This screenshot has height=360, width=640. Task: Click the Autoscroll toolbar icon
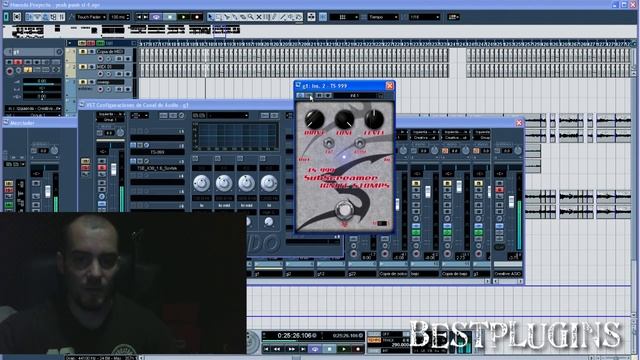[x=311, y=17]
